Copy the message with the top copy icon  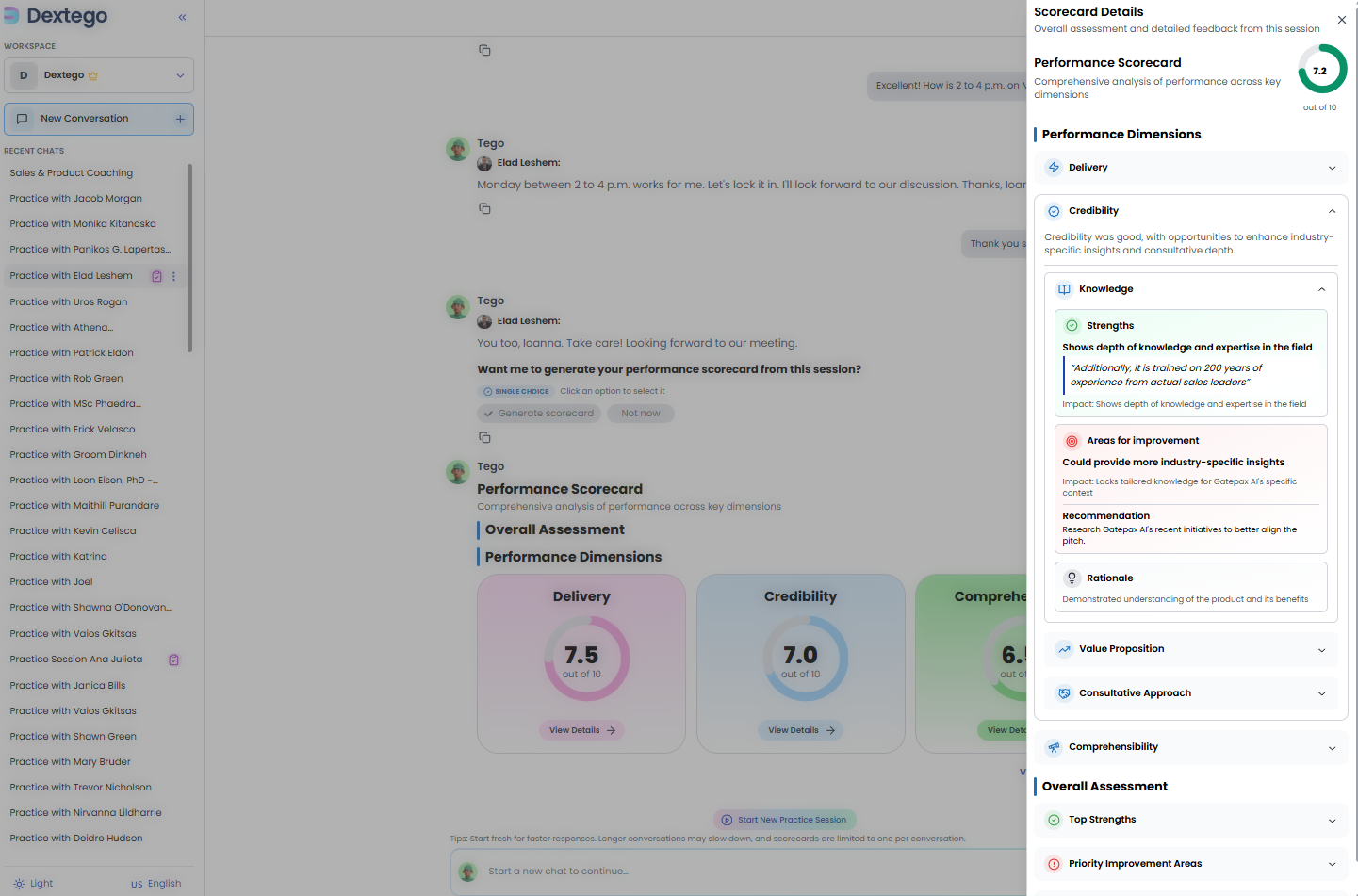[484, 50]
